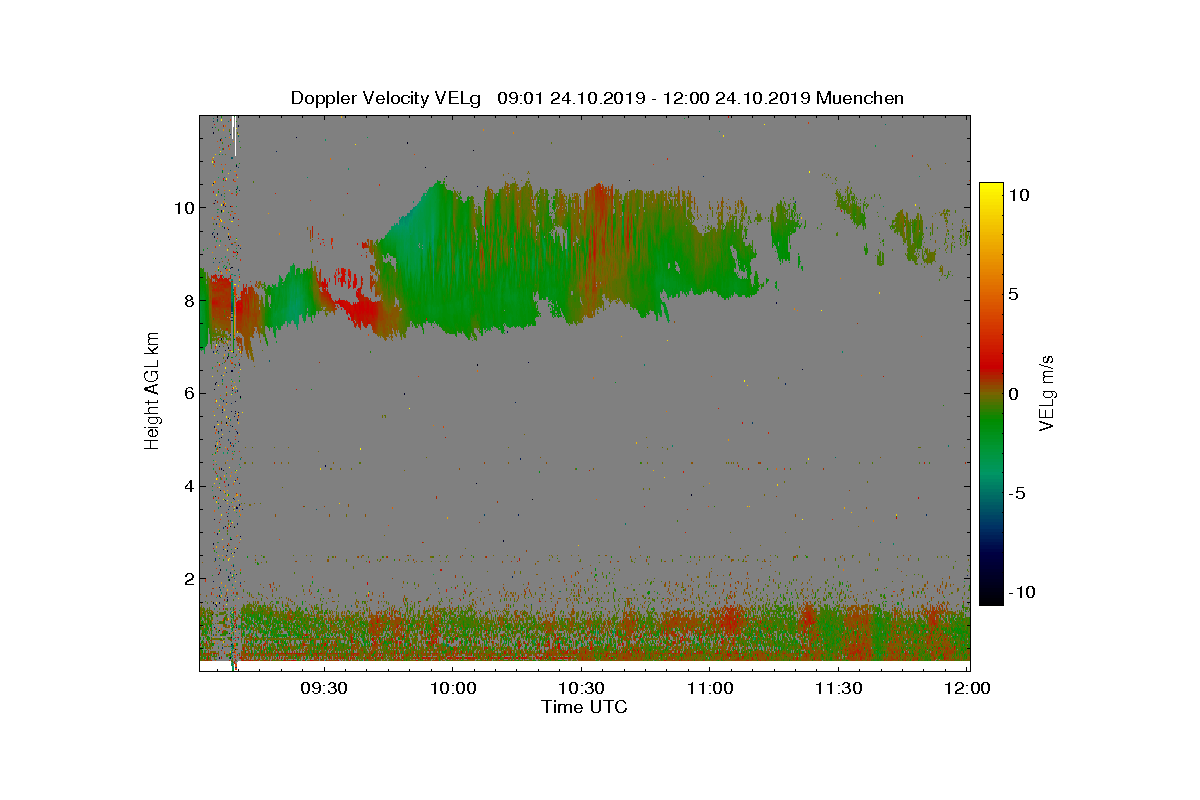The width and height of the screenshot is (1200, 800).
Task: Select the 'Time UTC' axis label
Action: click(x=585, y=707)
